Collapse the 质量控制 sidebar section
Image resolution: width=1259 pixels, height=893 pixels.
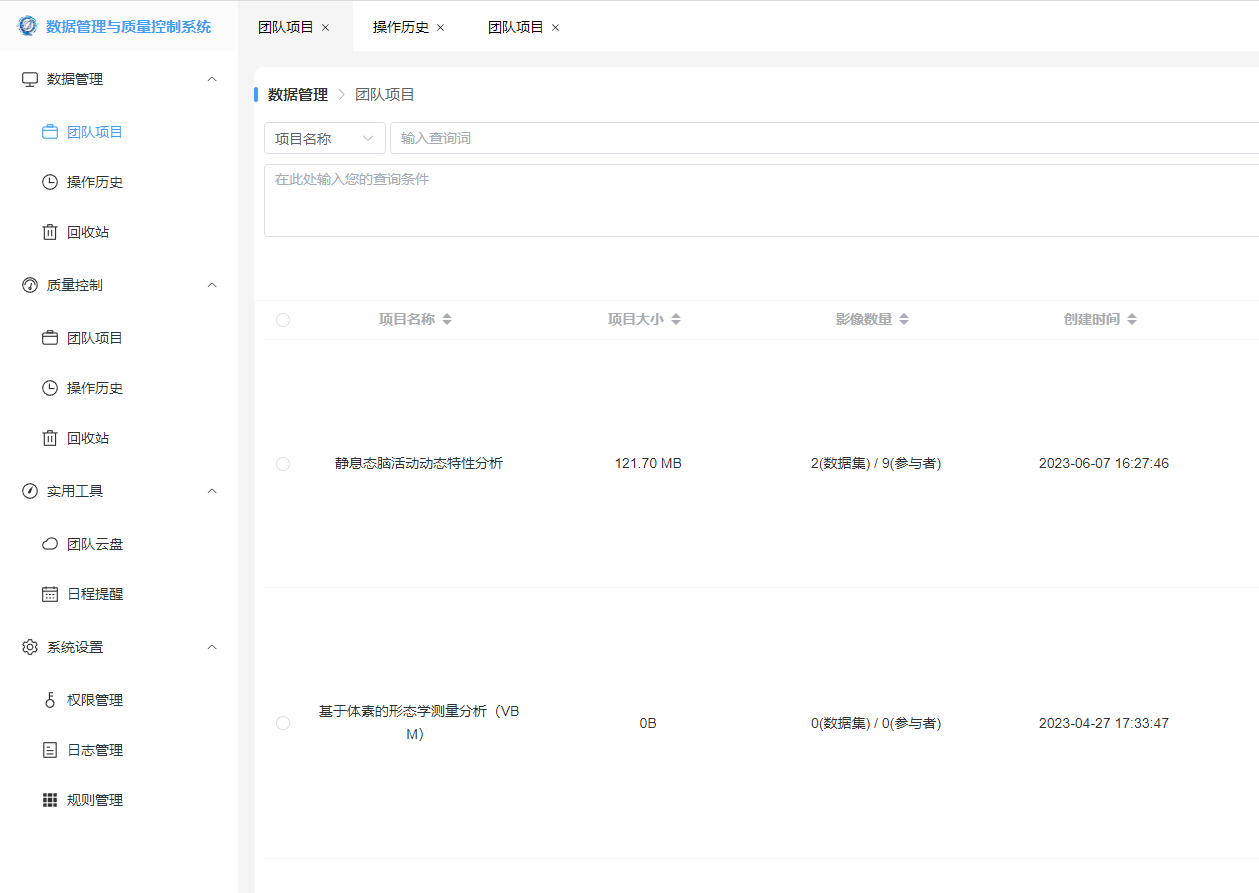tap(211, 285)
